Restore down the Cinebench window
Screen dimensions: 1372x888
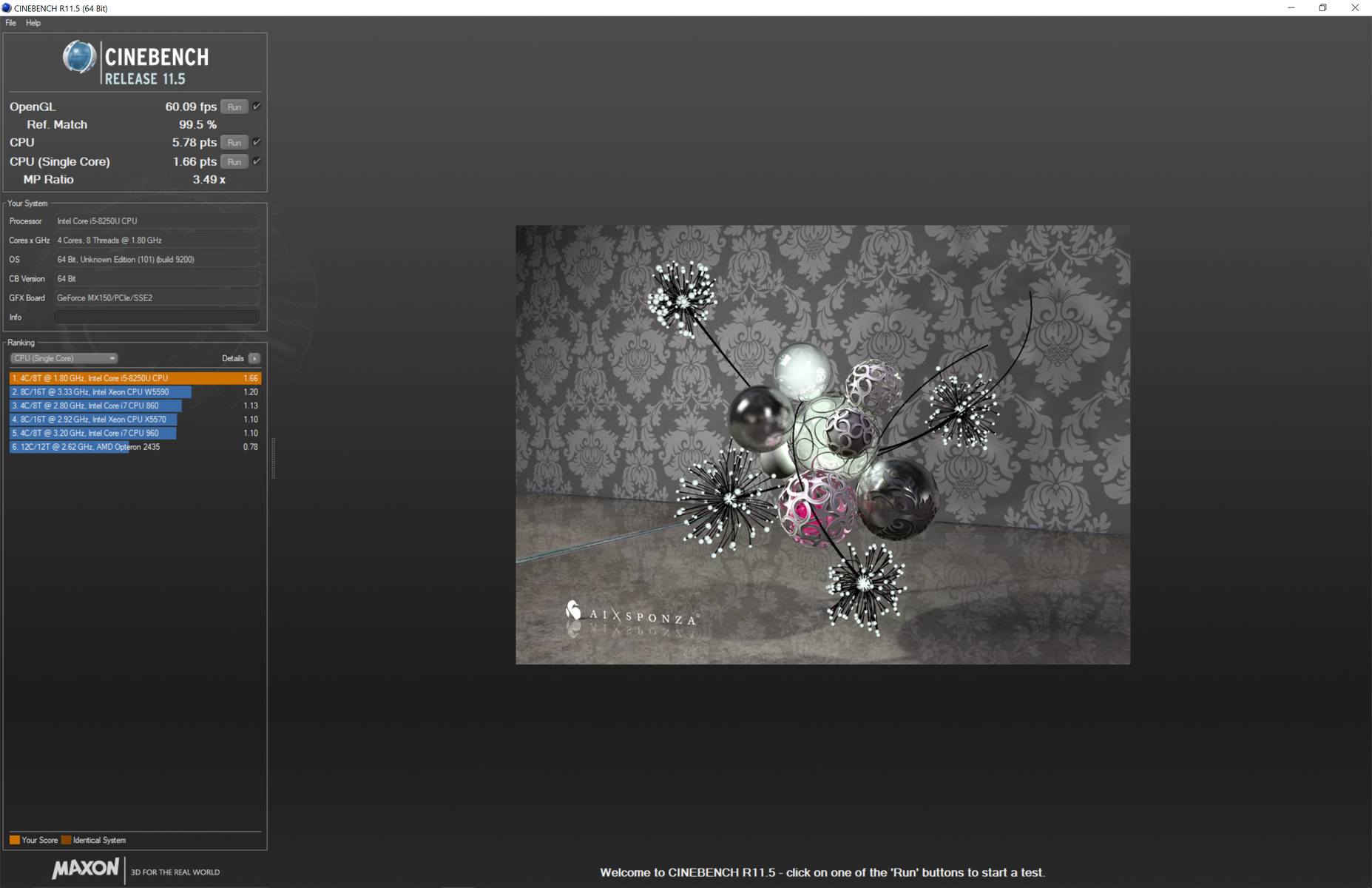tap(1322, 8)
